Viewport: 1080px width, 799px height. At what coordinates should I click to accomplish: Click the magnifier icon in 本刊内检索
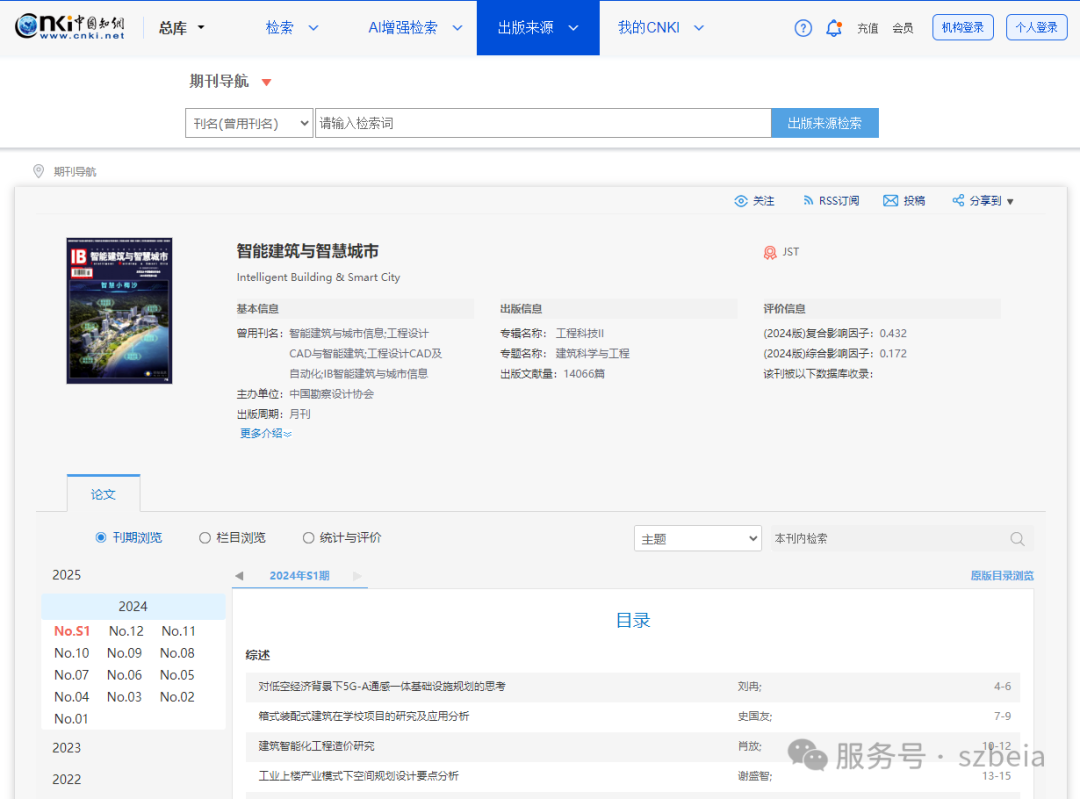[1017, 538]
